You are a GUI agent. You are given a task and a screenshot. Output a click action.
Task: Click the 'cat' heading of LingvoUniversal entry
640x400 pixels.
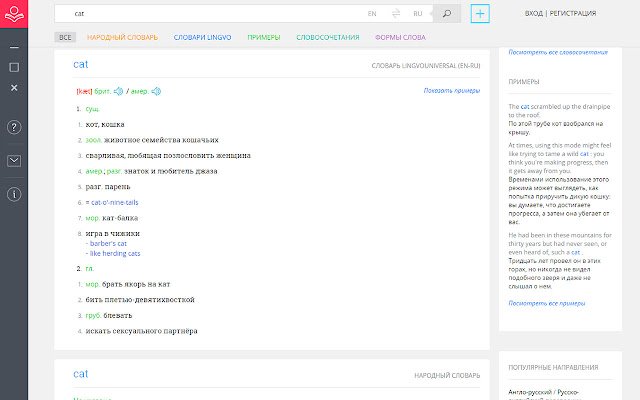coord(80,64)
